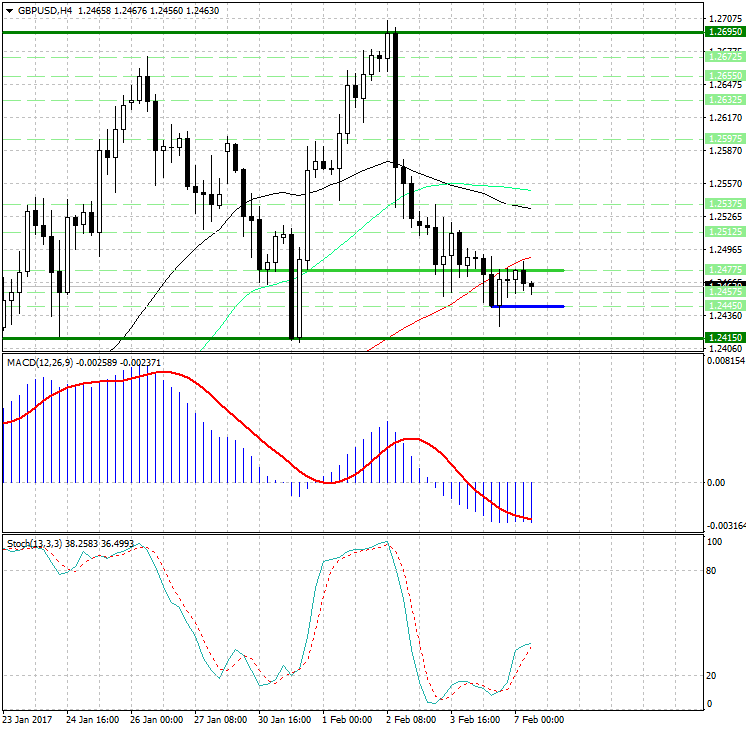Click the 1.24965 price scale value
This screenshot has width=746, height=731.
point(725,249)
